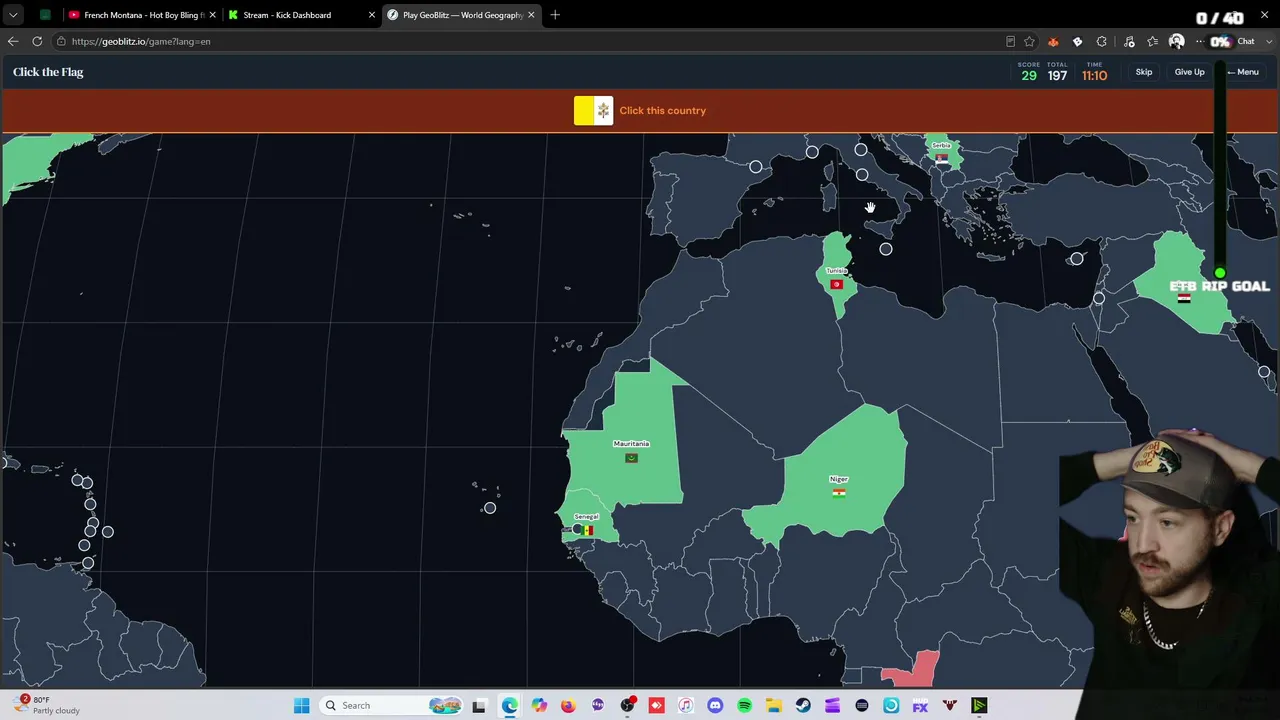The height and width of the screenshot is (720, 1280).
Task: Open File Explorer from the taskbar
Action: (774, 706)
